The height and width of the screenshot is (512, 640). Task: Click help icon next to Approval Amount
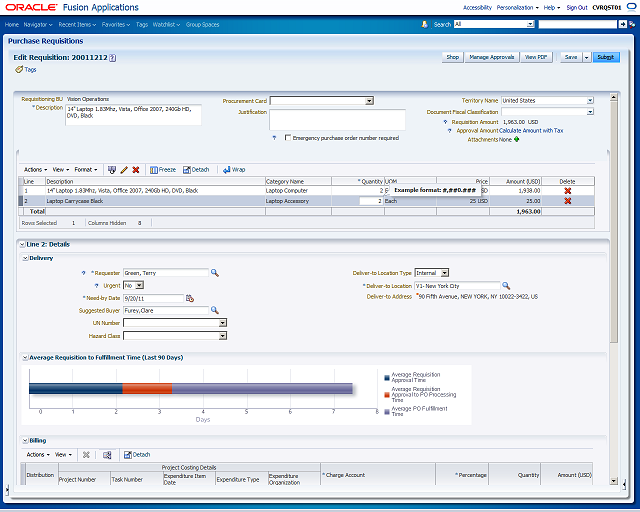coord(449,131)
